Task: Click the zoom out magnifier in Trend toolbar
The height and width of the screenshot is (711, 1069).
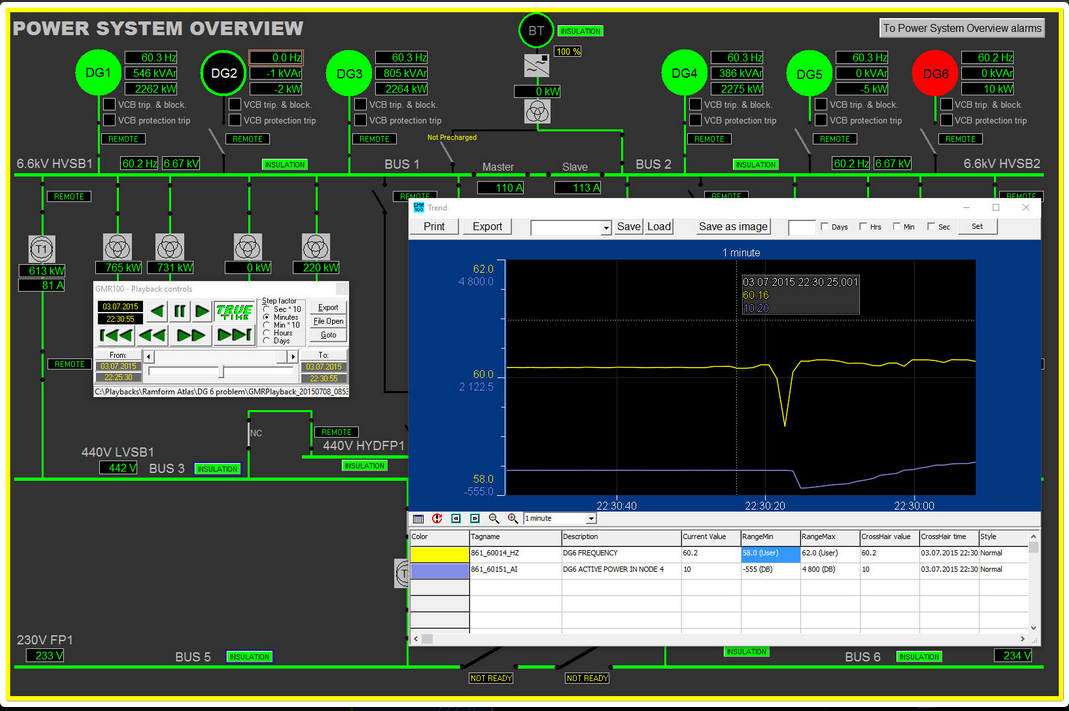Action: click(494, 518)
